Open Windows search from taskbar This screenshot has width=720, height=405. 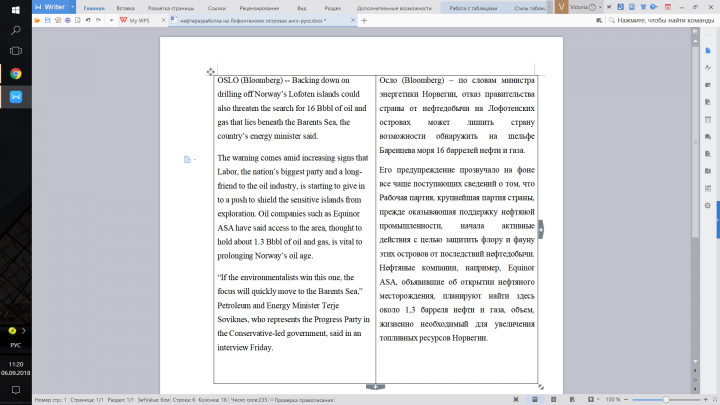click(16, 30)
